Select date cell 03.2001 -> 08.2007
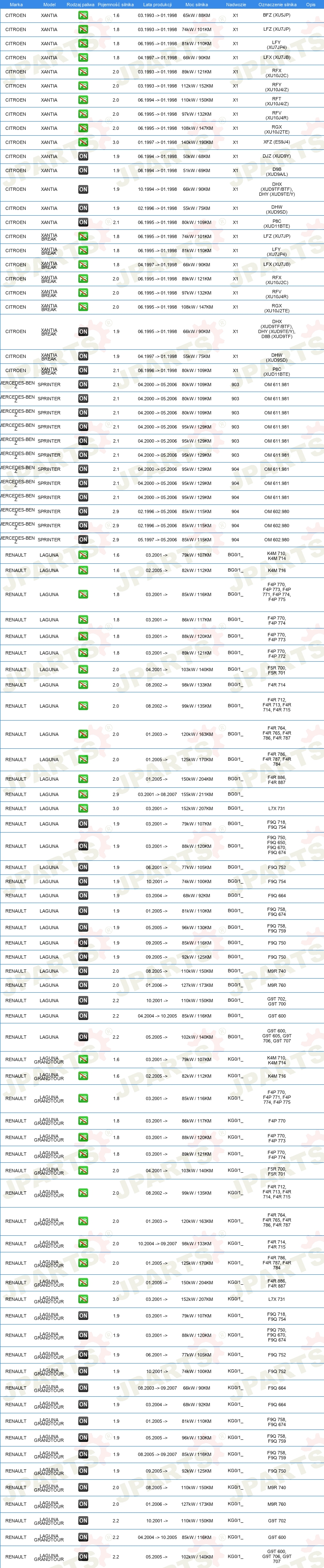The height and width of the screenshot is (1568, 324). pyautogui.click(x=157, y=794)
